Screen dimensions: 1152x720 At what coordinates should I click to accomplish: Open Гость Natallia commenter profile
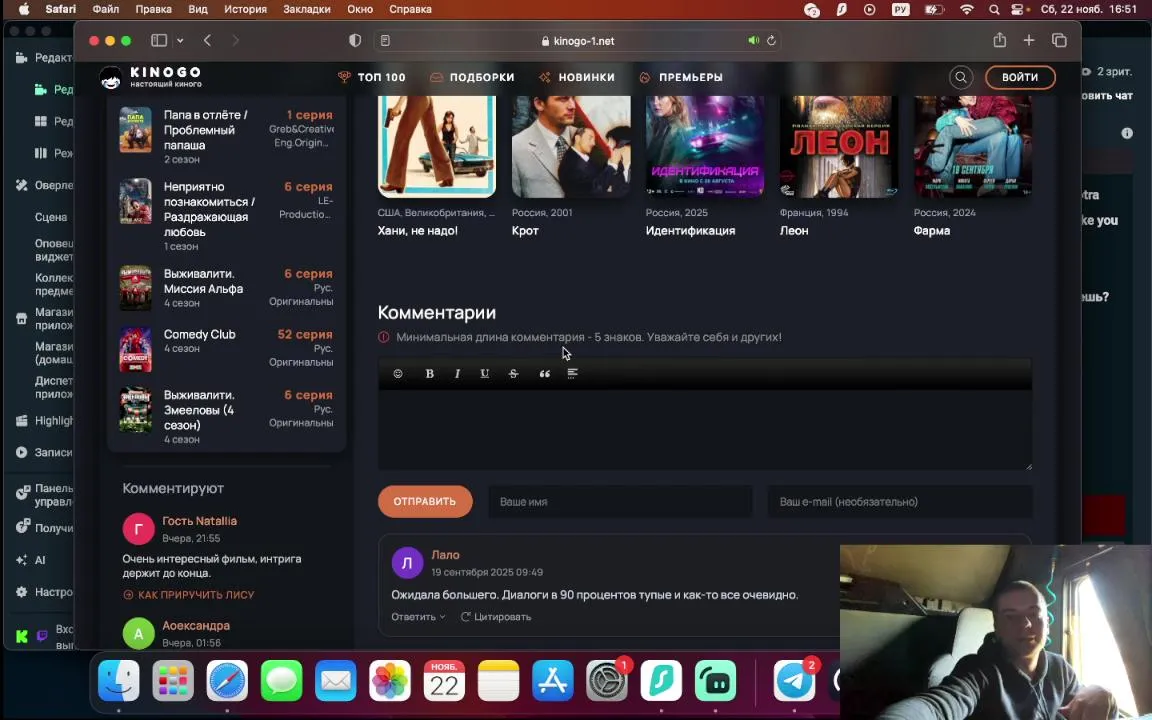pyautogui.click(x=200, y=521)
